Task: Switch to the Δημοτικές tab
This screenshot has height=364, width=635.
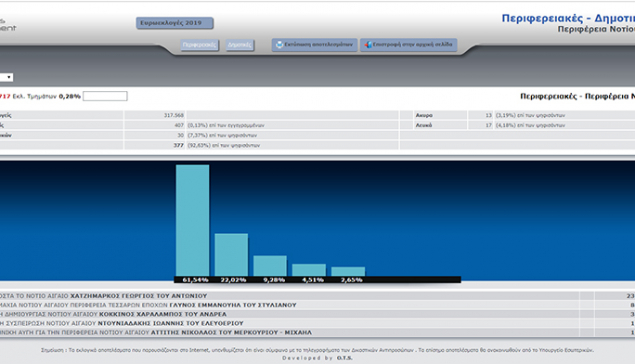Action: (x=240, y=45)
